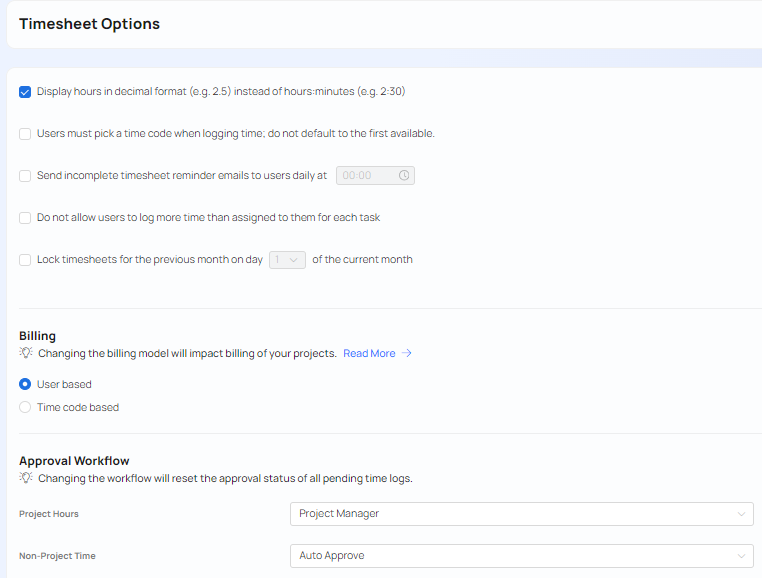The image size is (762, 578).
Task: Click the Timesheet Options heading
Action: click(x=89, y=24)
